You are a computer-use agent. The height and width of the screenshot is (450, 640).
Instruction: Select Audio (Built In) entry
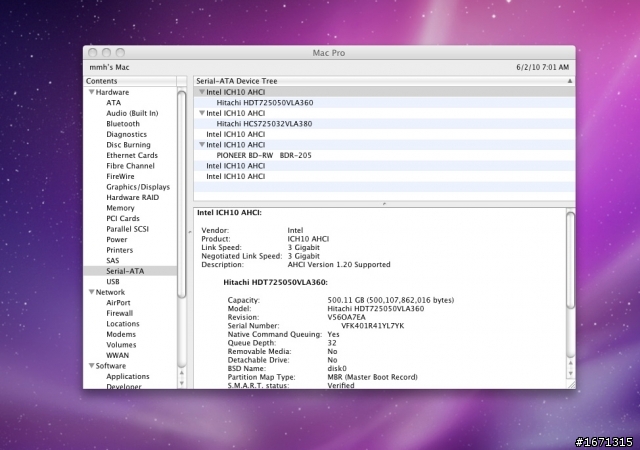click(x=132, y=113)
